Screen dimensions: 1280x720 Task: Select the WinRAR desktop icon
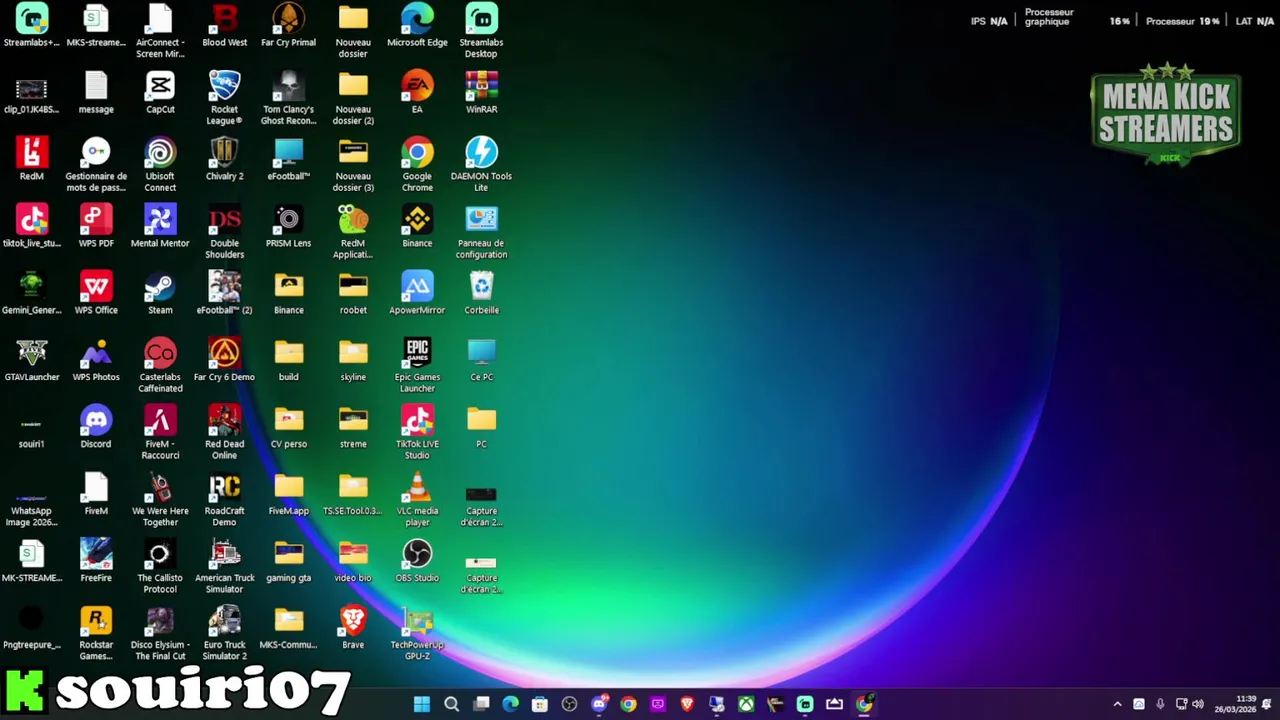point(481,93)
